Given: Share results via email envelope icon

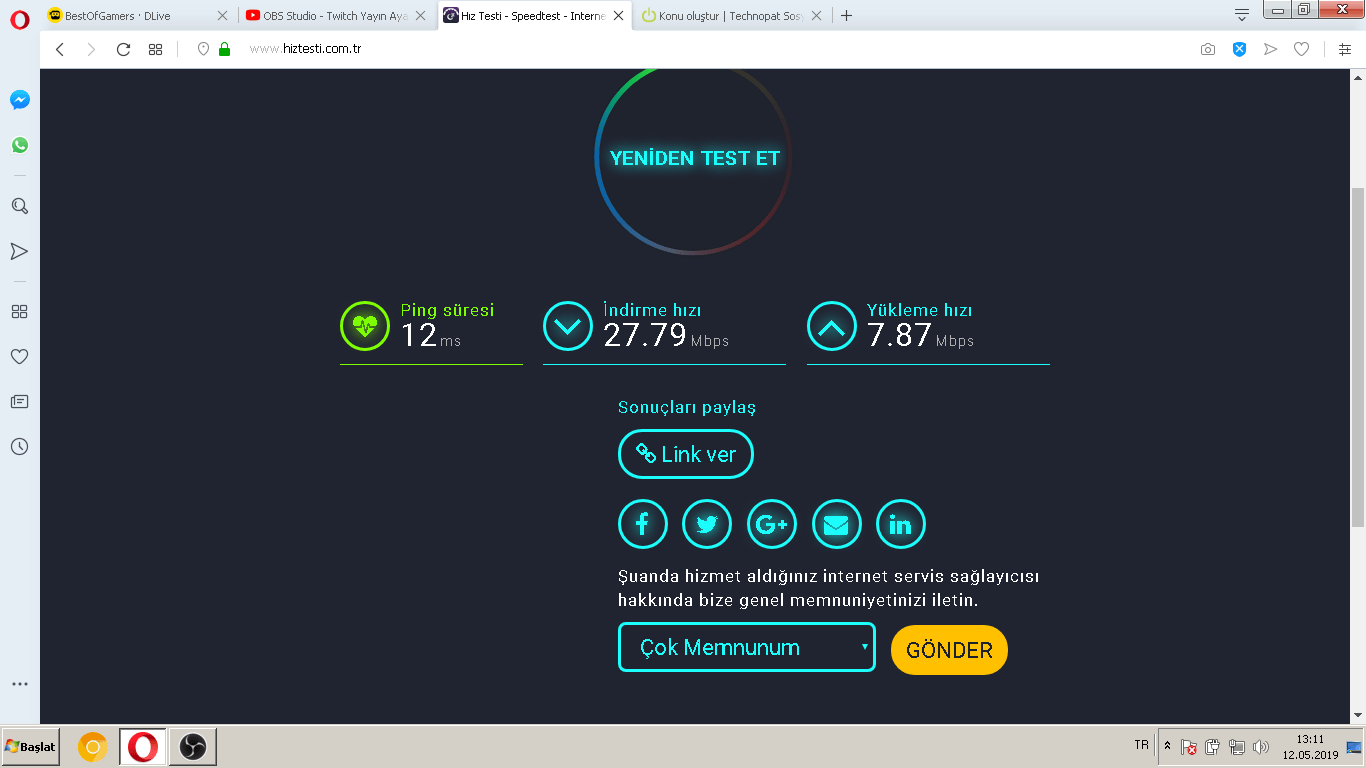Looking at the screenshot, I should click(x=837, y=524).
